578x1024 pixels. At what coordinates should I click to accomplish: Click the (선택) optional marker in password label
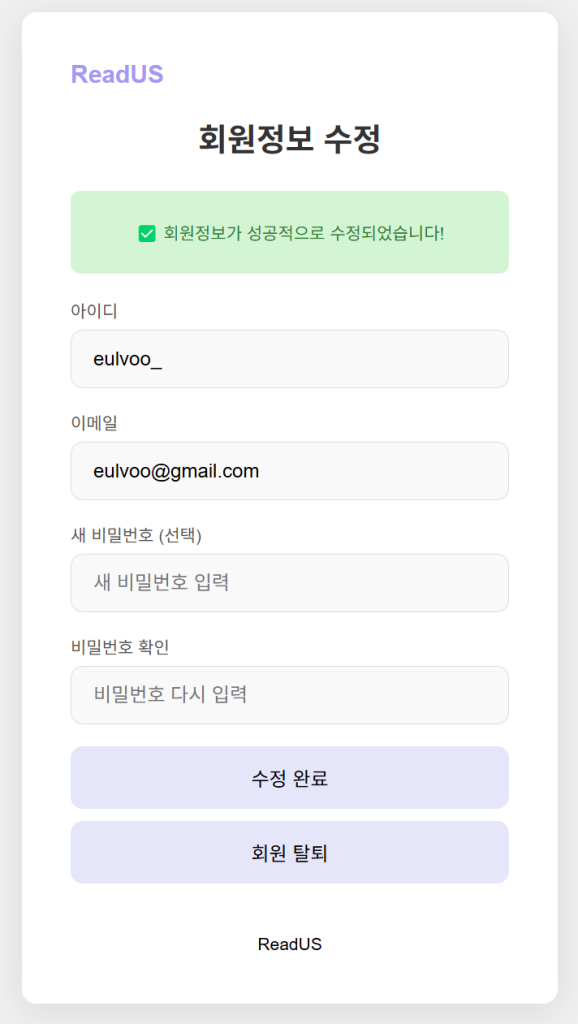click(x=178, y=536)
